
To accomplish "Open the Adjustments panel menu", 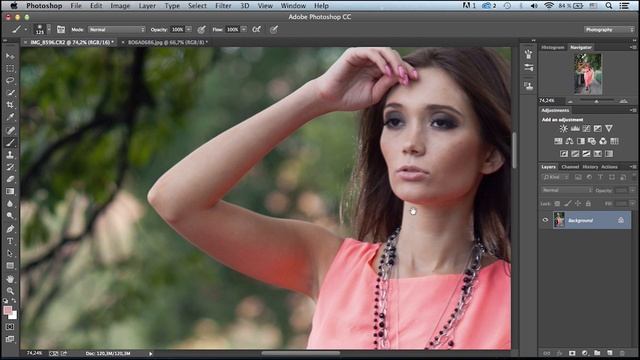I will pos(633,110).
